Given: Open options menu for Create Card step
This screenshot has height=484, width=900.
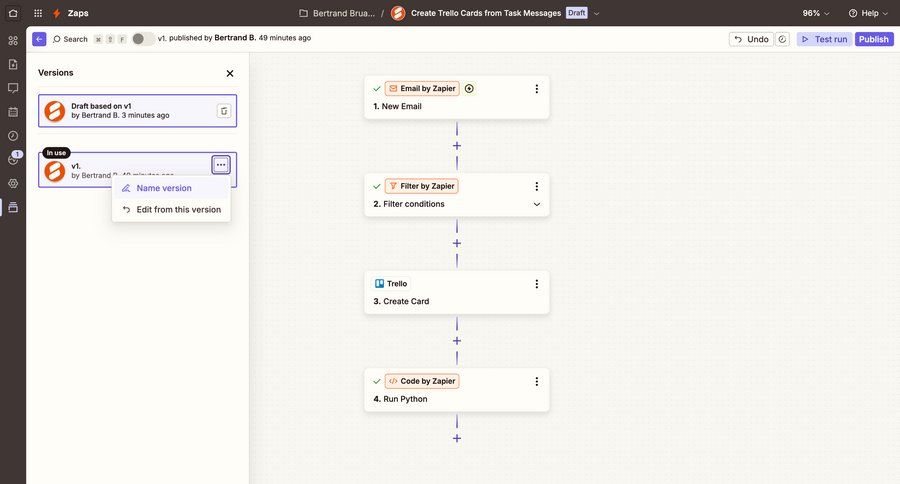Looking at the screenshot, I should pos(537,284).
